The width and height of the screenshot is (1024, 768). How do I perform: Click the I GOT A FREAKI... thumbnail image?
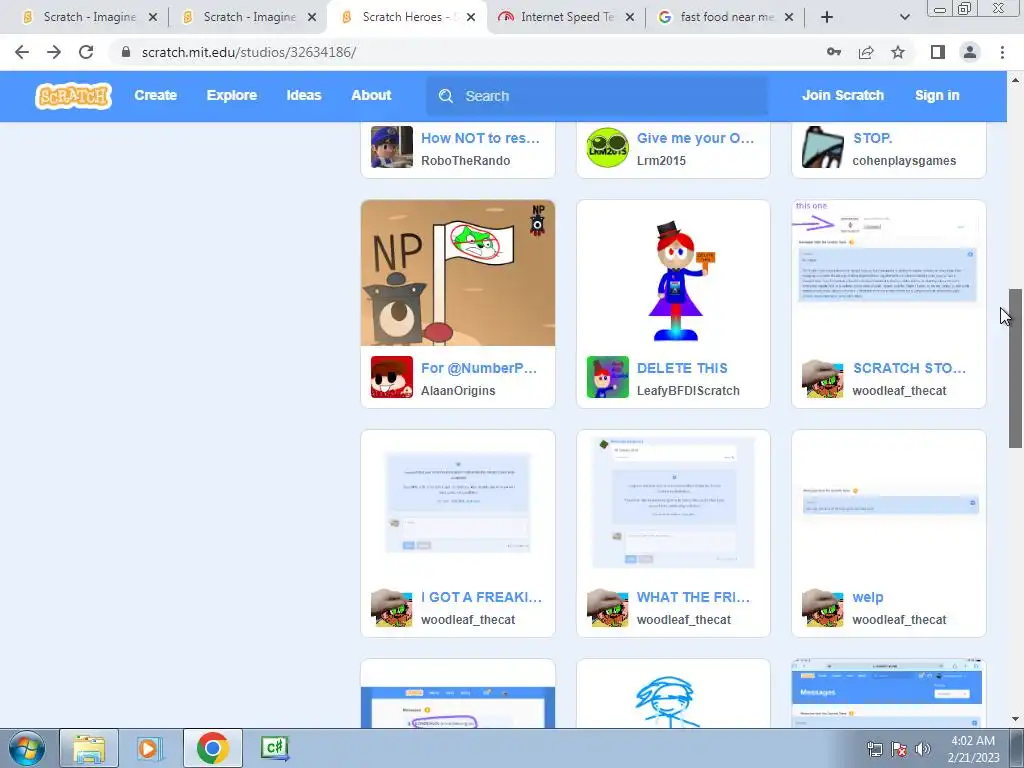[x=458, y=503]
